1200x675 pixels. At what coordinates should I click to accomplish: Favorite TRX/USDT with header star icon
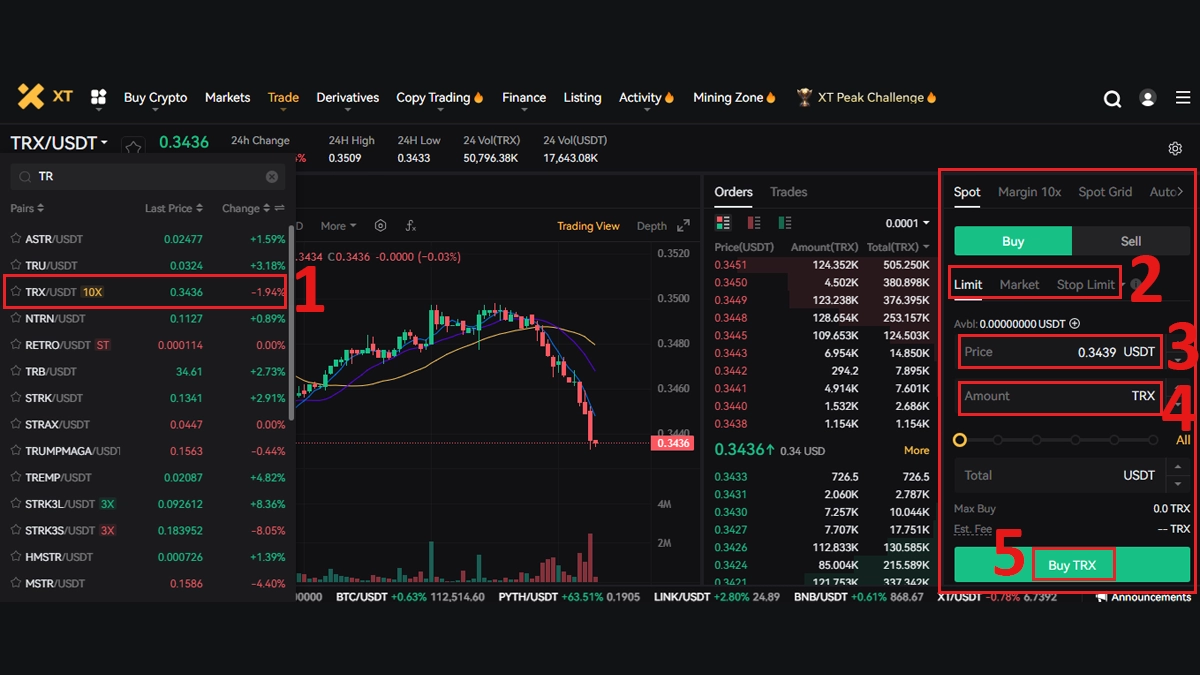pos(134,147)
